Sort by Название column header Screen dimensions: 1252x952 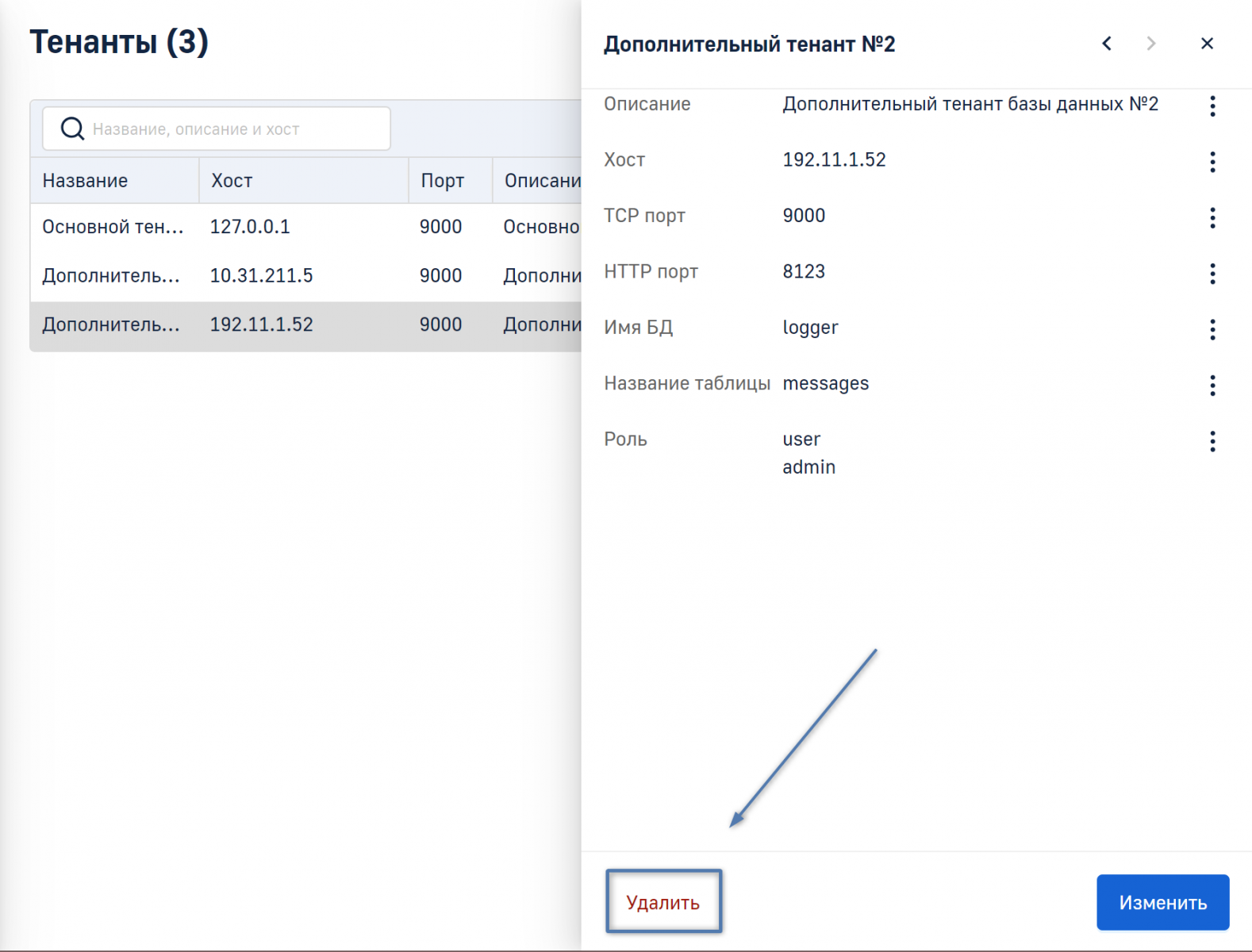coord(86,181)
